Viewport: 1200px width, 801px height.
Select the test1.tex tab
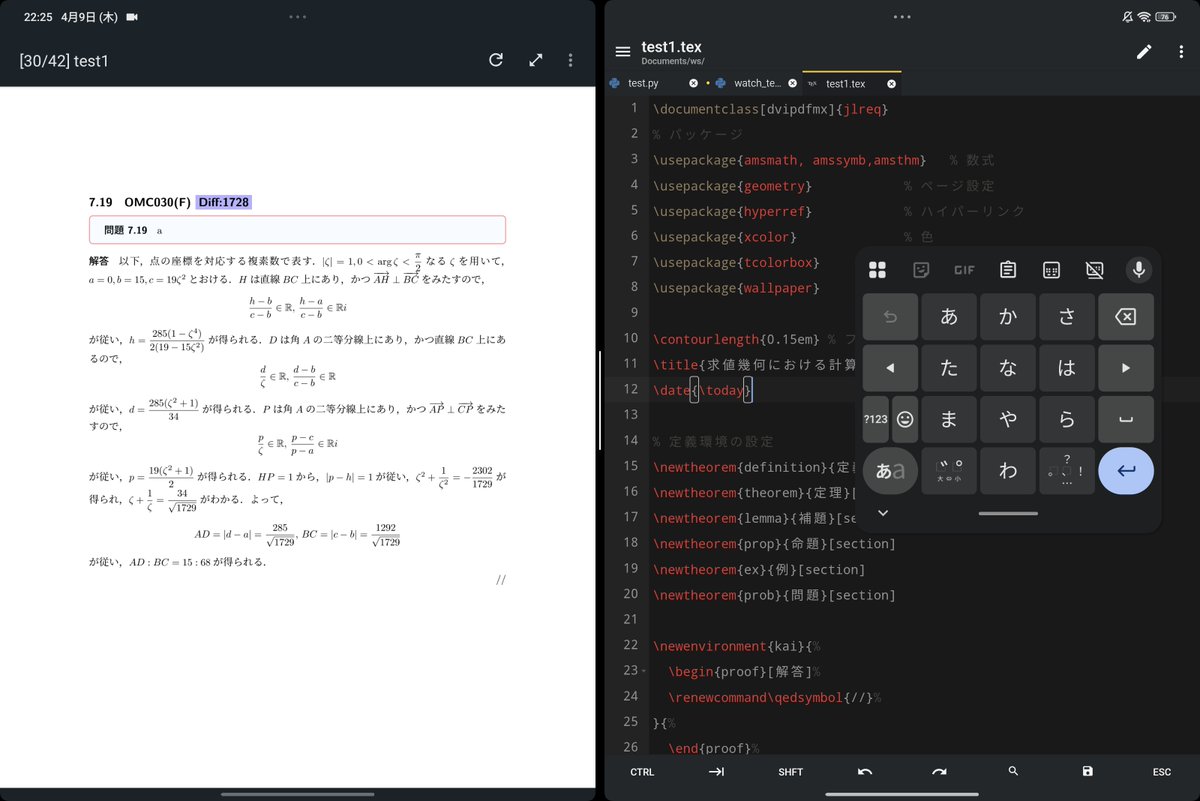click(845, 83)
